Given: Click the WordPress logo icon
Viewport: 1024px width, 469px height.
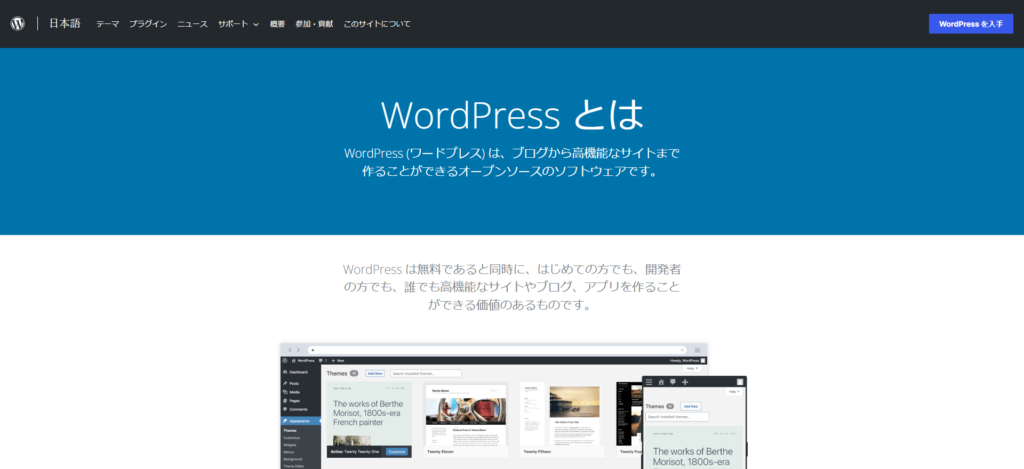Looking at the screenshot, I should coord(18,24).
